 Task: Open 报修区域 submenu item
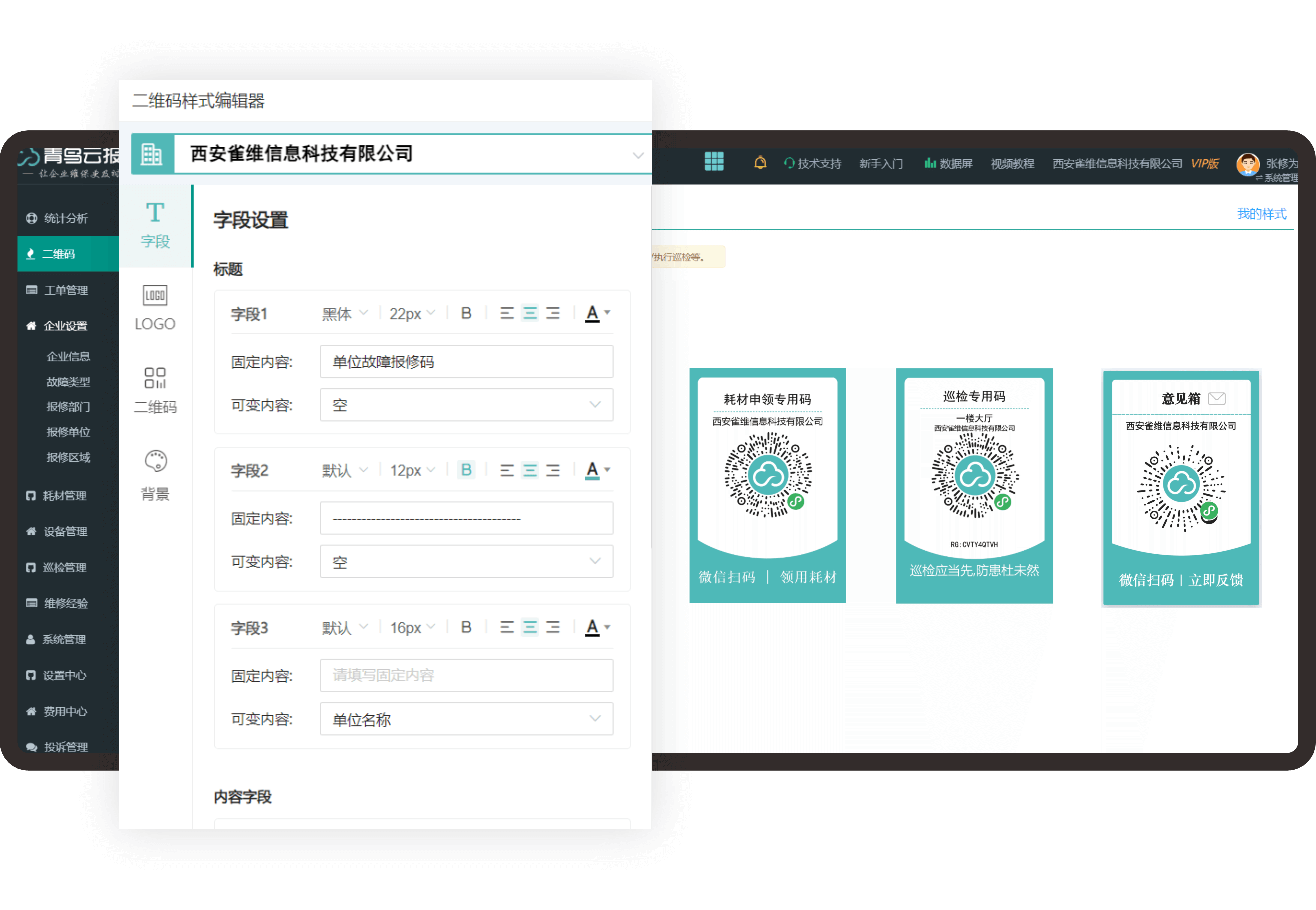click(68, 457)
